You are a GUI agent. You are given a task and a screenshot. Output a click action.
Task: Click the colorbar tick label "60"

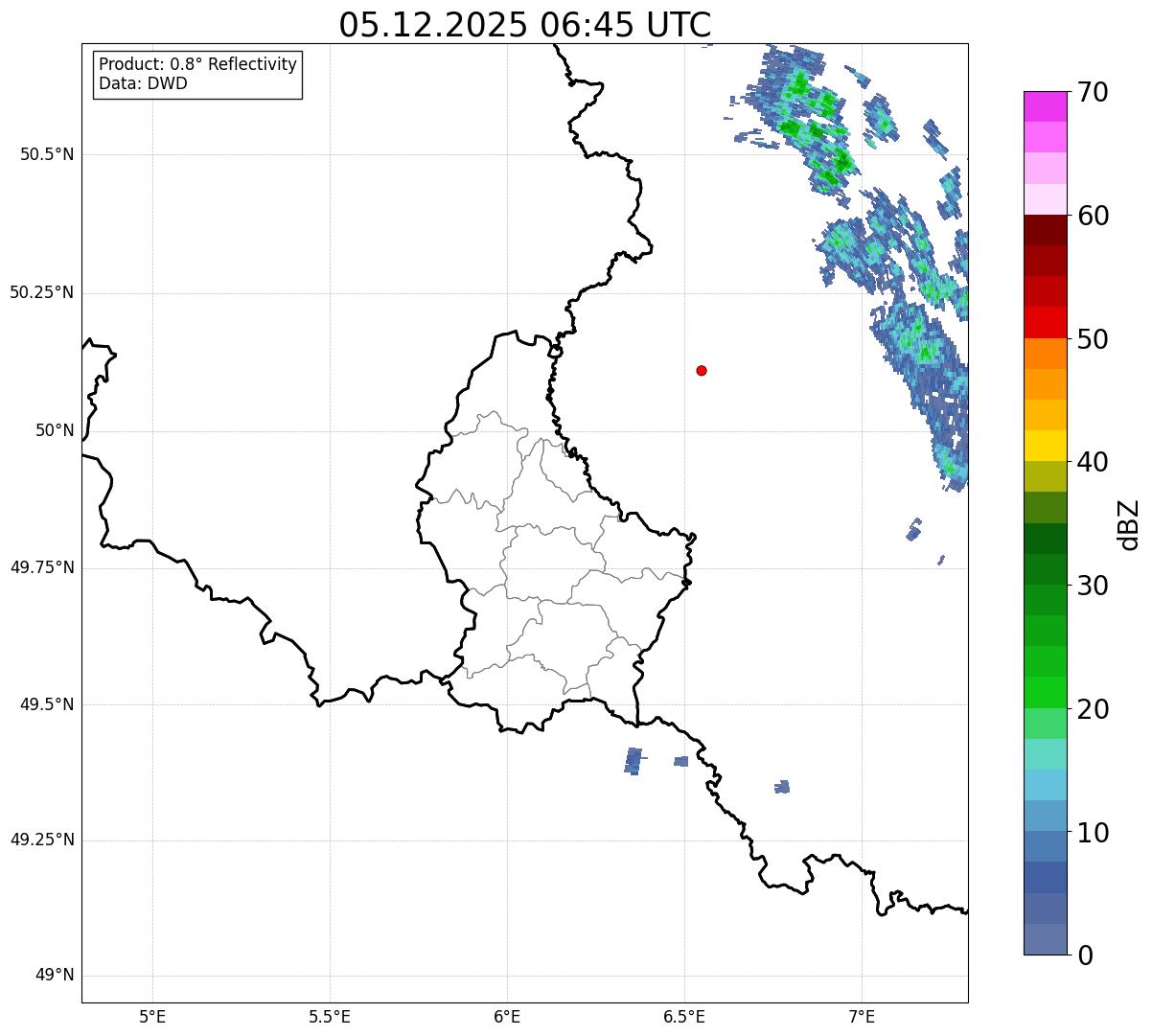click(x=1092, y=216)
